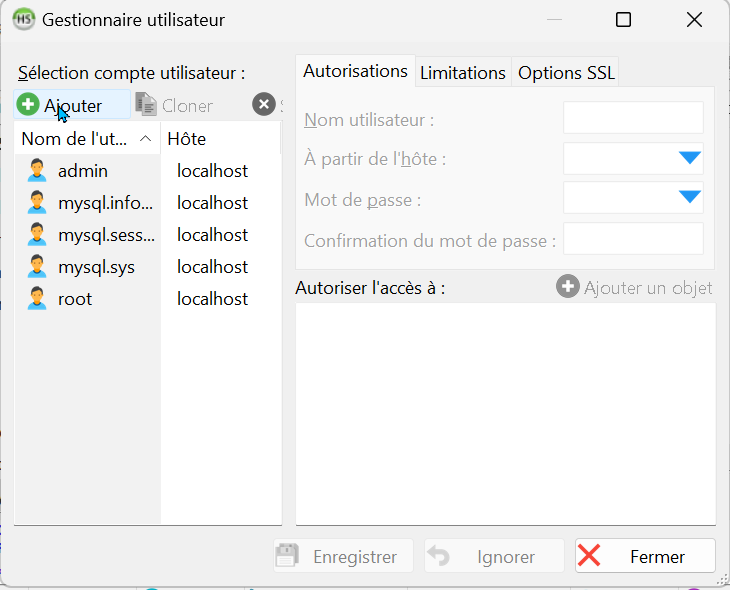Click the delete X icon beside Cloner
The height and width of the screenshot is (590, 730).
(x=263, y=105)
